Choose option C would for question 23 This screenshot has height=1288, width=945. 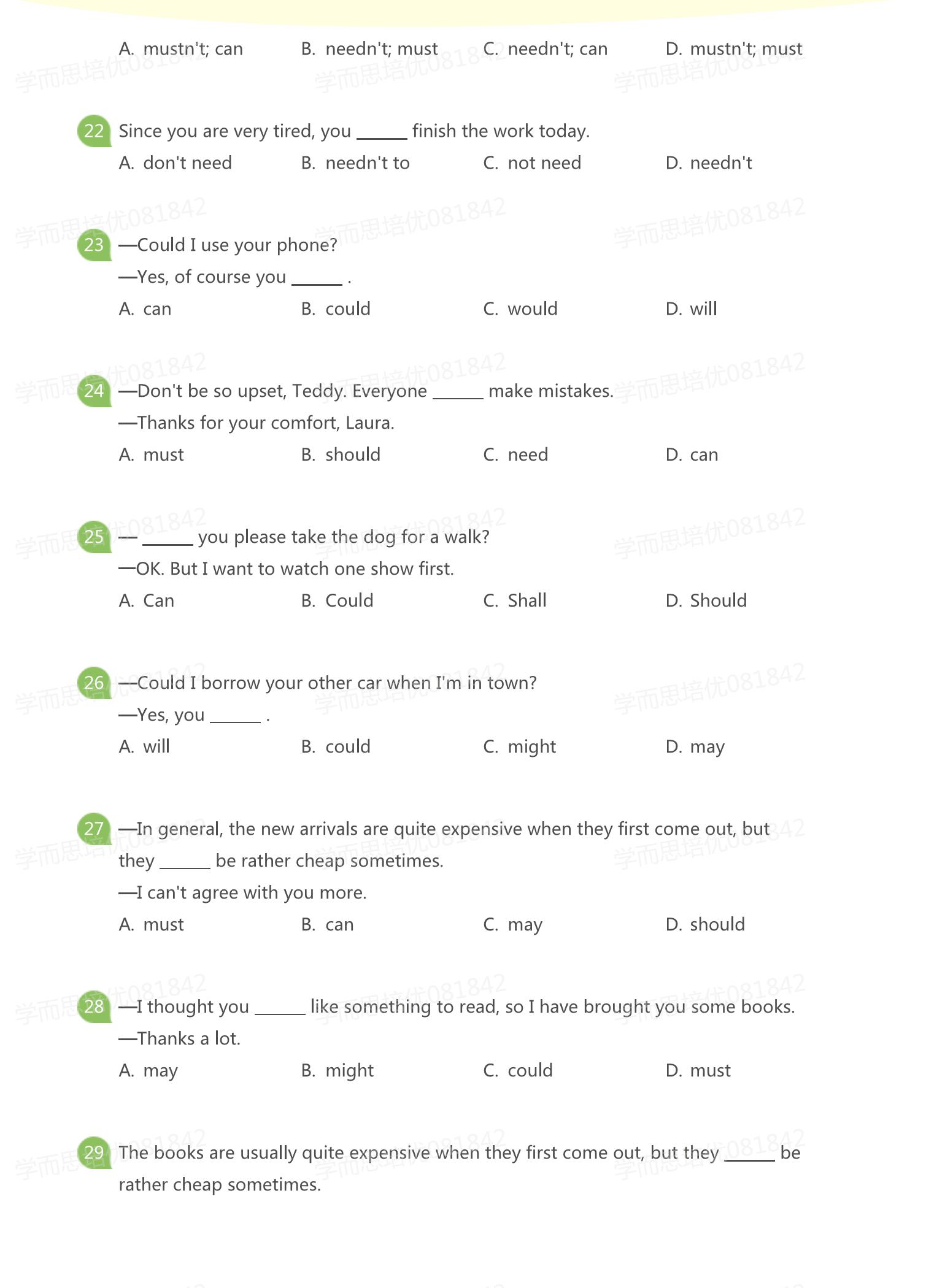[x=520, y=309]
